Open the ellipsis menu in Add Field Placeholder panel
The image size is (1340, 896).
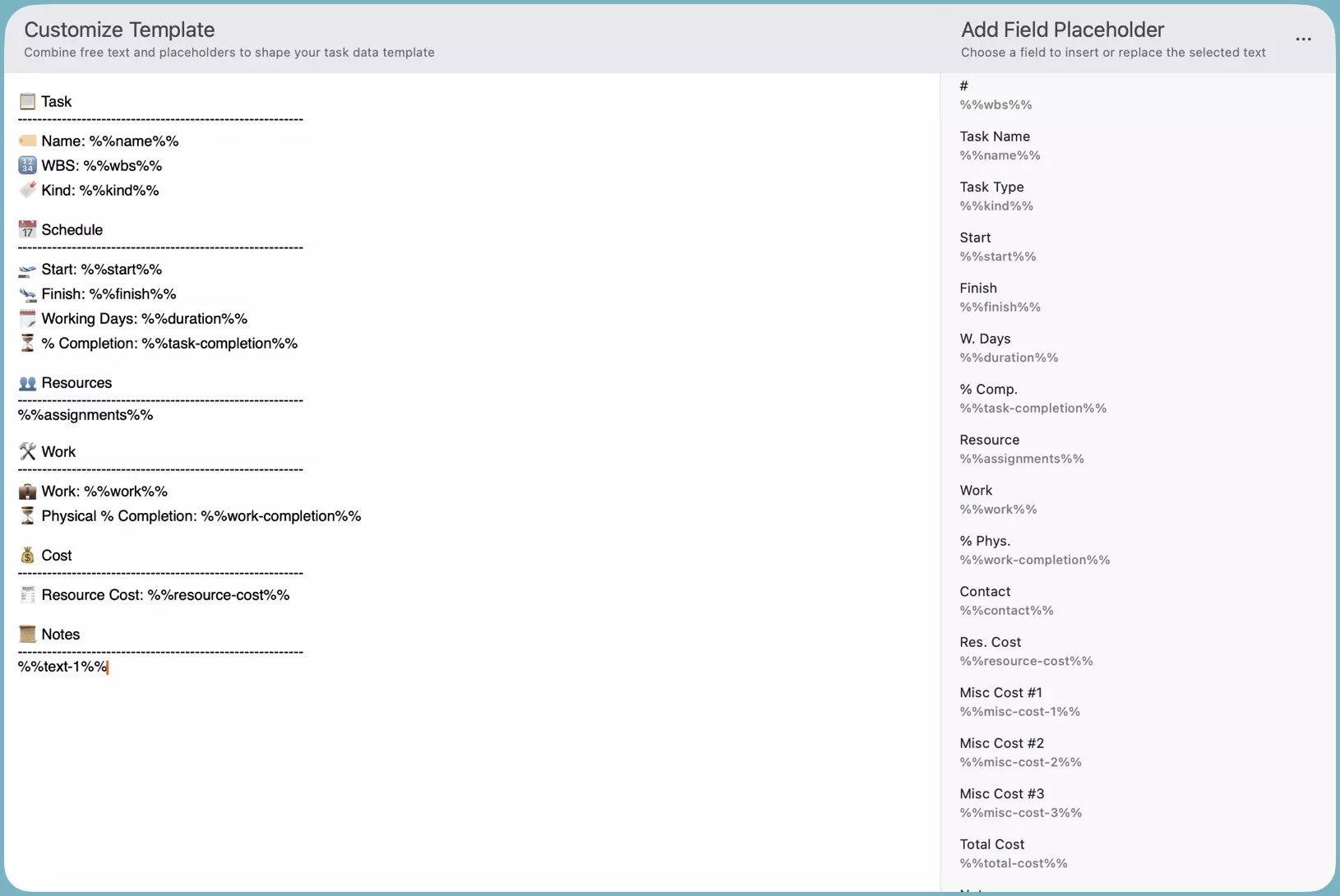[x=1302, y=39]
